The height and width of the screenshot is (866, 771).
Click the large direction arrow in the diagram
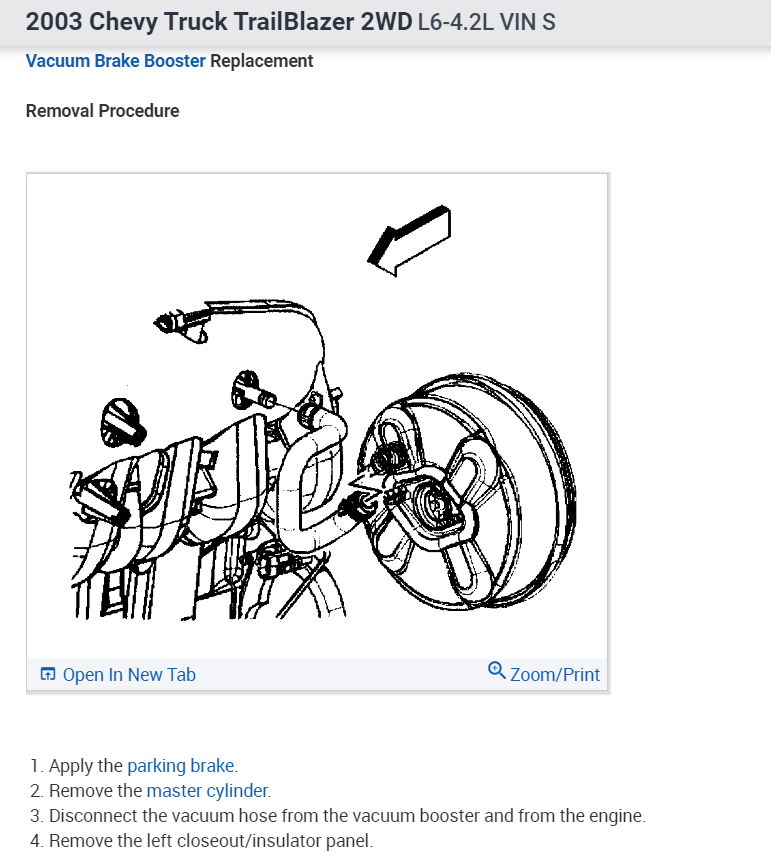click(409, 240)
